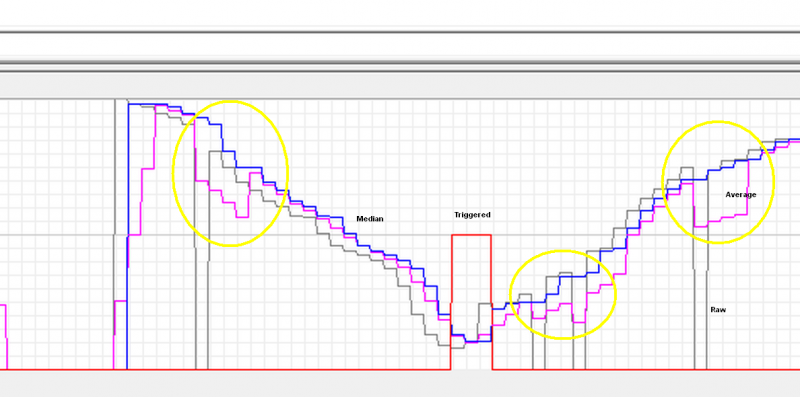The image size is (800, 397).
Task: Click the 'Median' label on the chart
Action: coord(370,219)
